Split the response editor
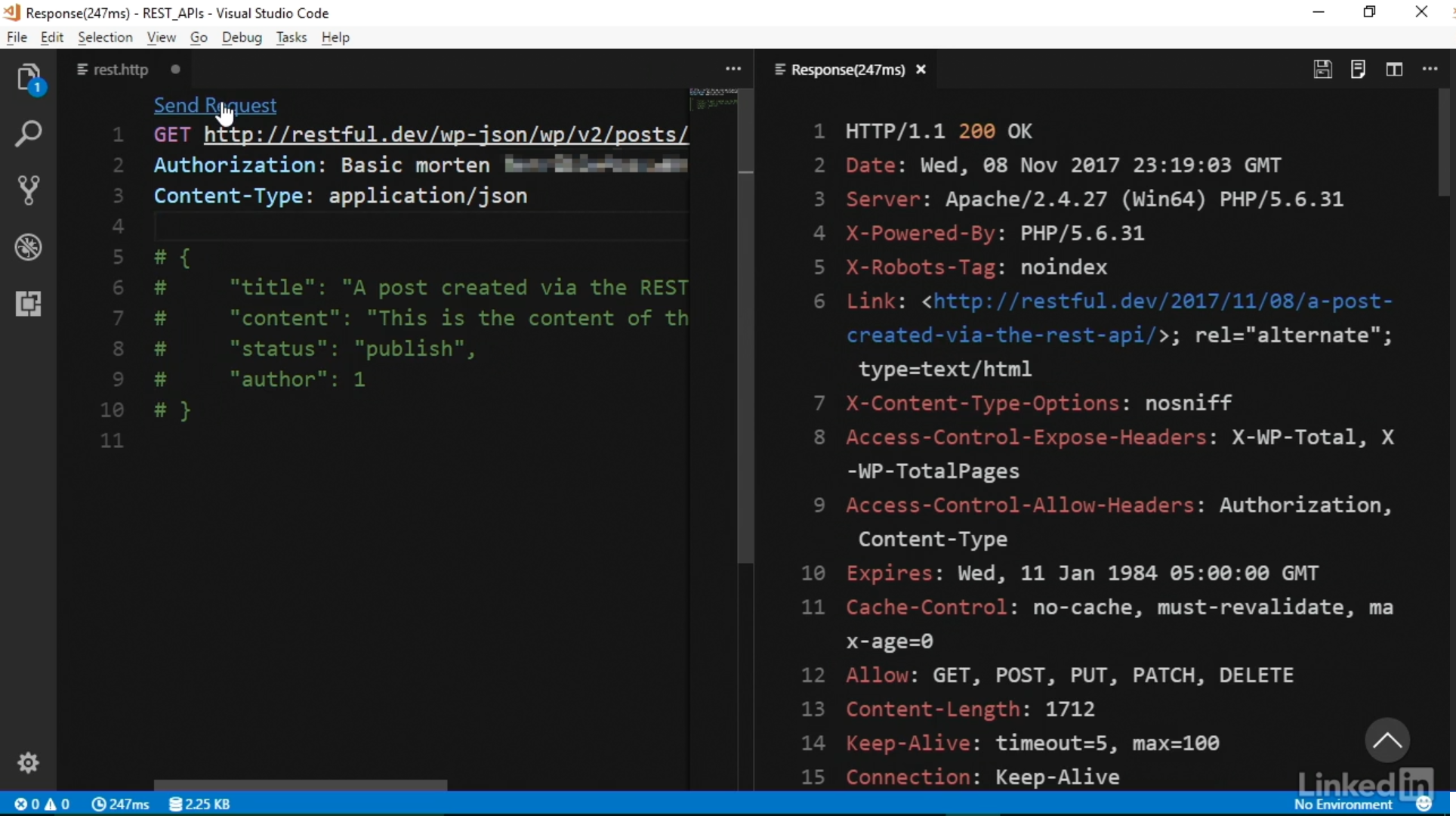 click(x=1394, y=70)
